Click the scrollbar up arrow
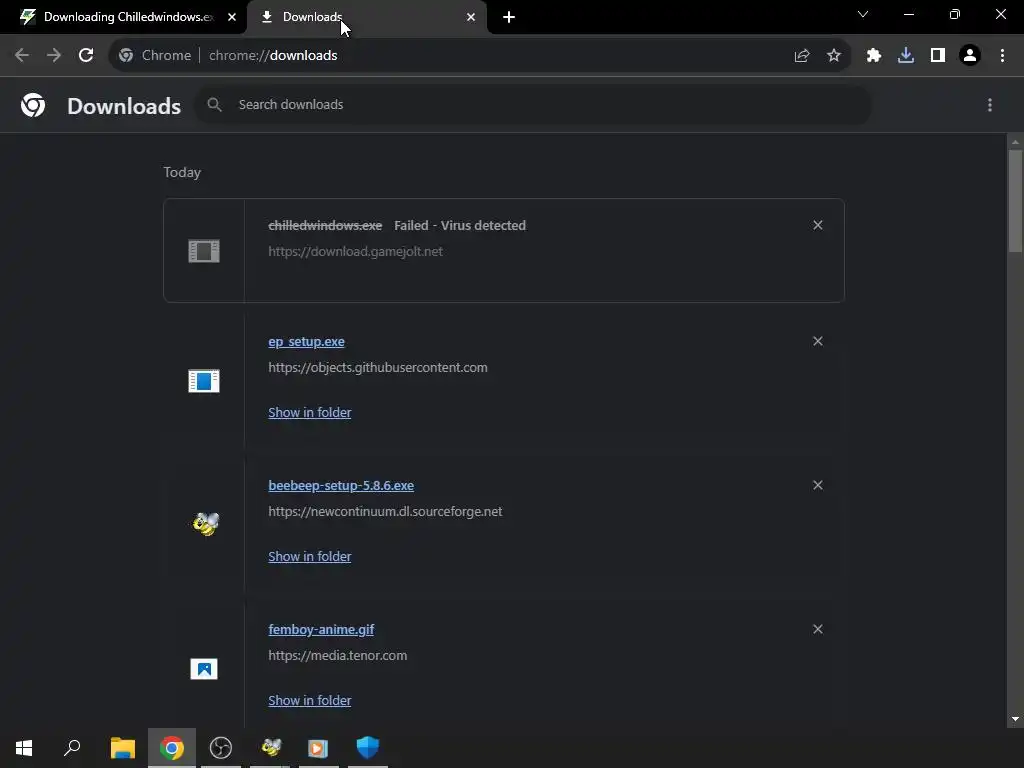The image size is (1024, 768). pyautogui.click(x=1015, y=142)
